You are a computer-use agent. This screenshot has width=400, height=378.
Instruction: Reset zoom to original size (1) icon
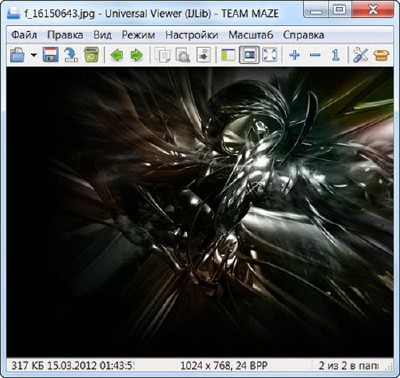pos(335,55)
